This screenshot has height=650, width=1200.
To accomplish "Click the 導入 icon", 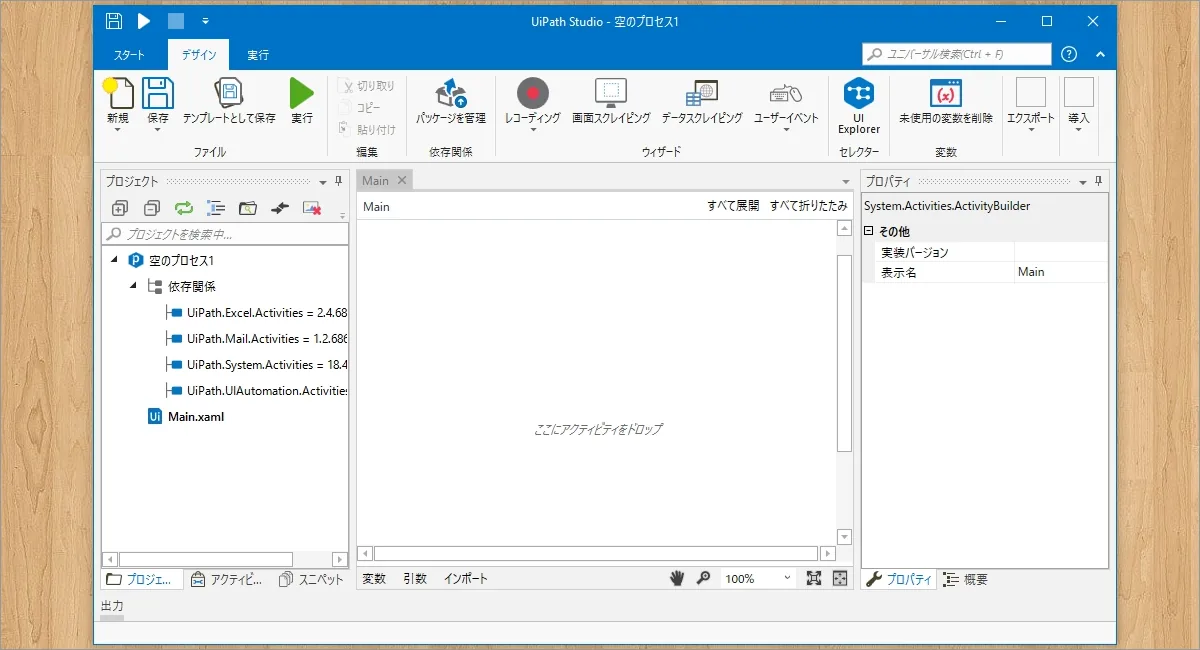I will [1078, 92].
